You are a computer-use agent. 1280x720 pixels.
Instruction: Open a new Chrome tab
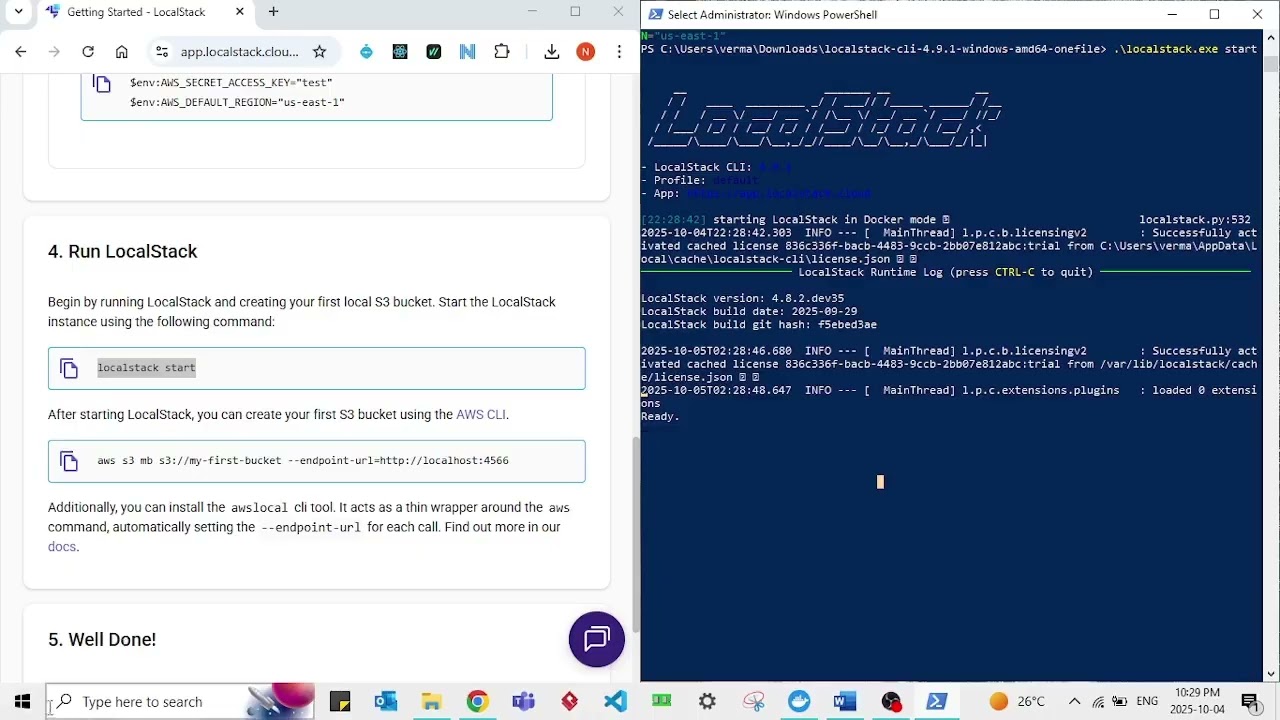[x=273, y=12]
